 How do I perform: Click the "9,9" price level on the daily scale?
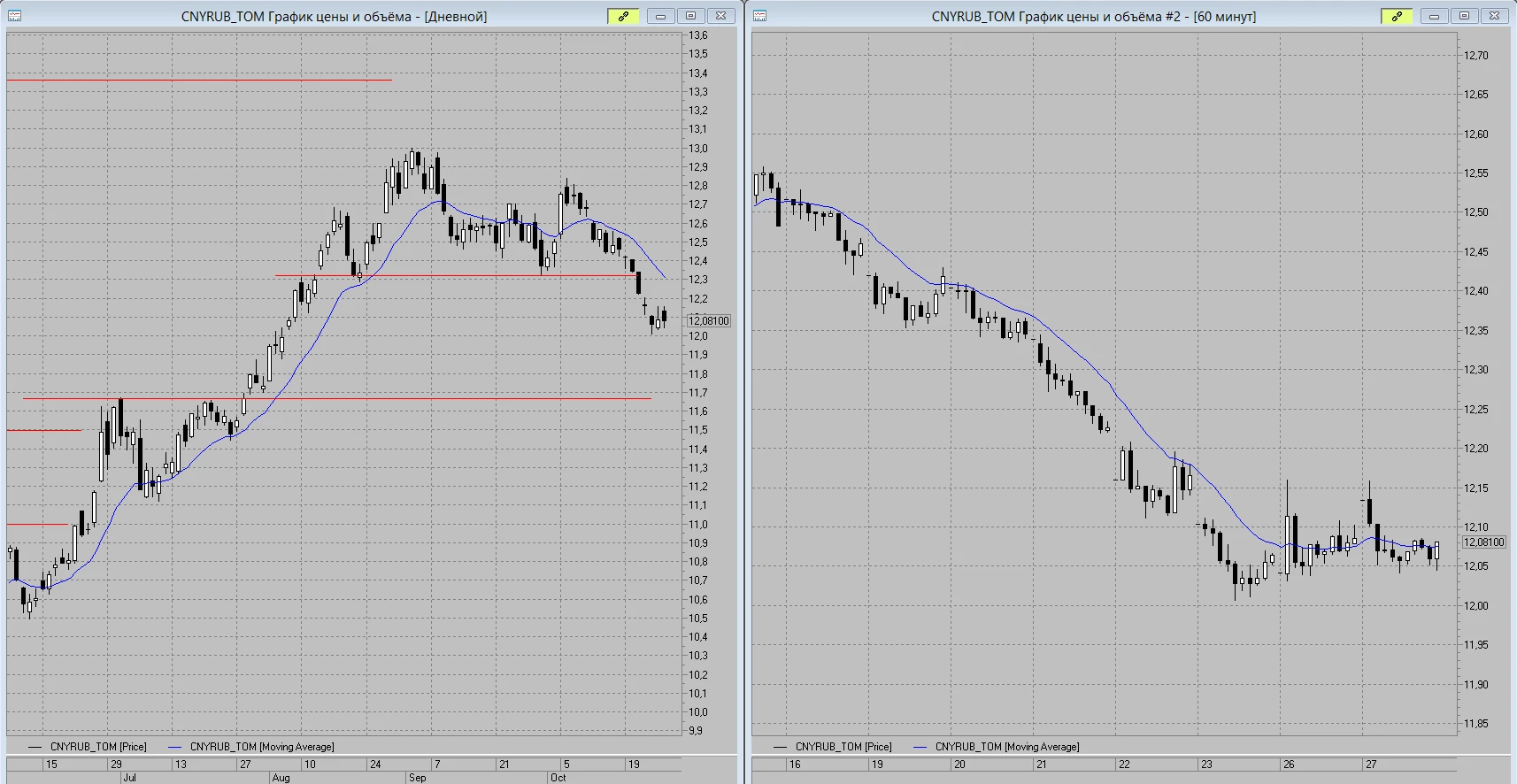click(x=696, y=731)
